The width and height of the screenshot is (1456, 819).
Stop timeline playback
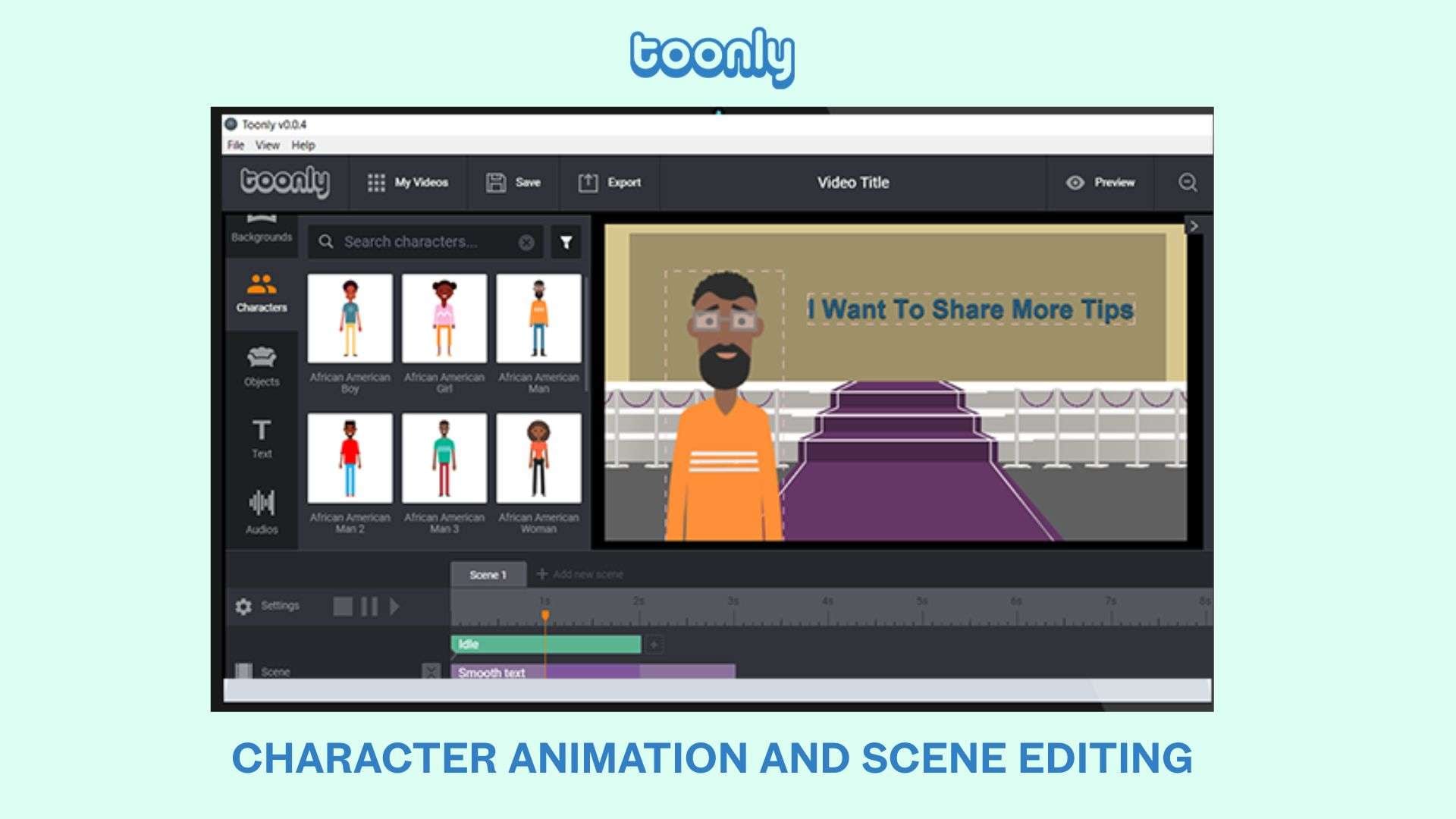(343, 607)
